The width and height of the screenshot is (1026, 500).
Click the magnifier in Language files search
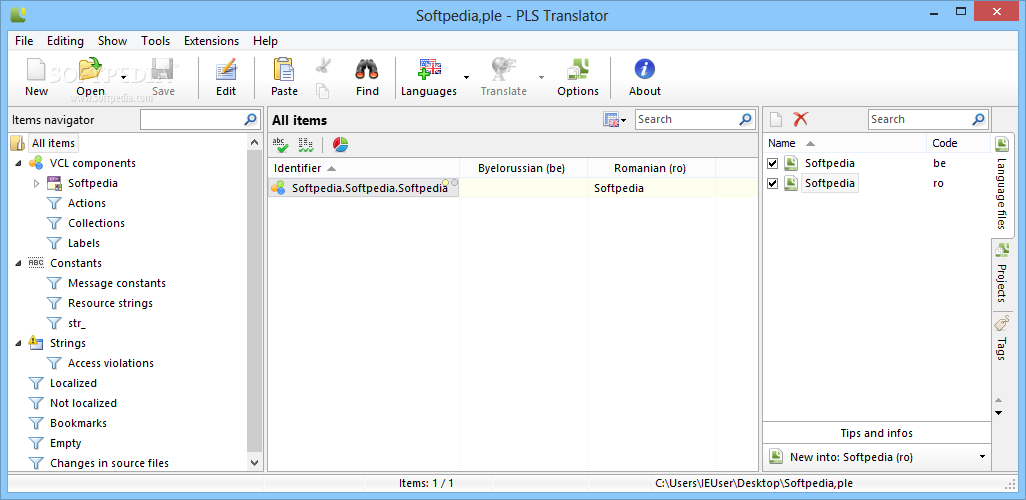click(x=978, y=119)
